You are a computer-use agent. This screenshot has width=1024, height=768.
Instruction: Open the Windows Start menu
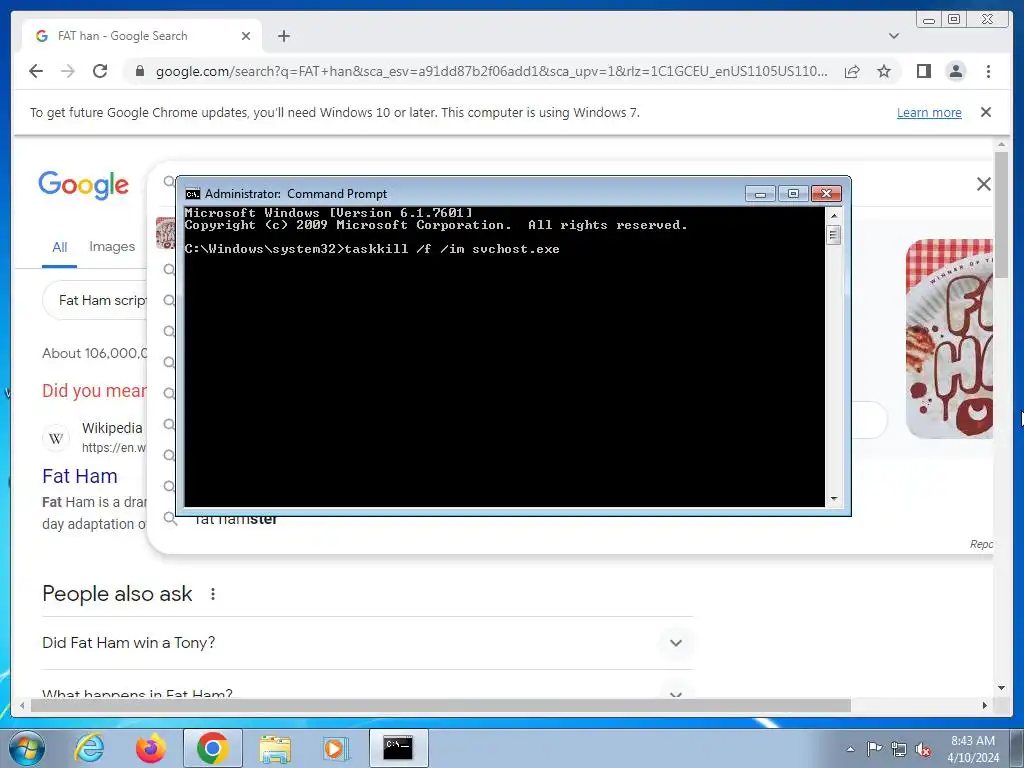pos(27,748)
